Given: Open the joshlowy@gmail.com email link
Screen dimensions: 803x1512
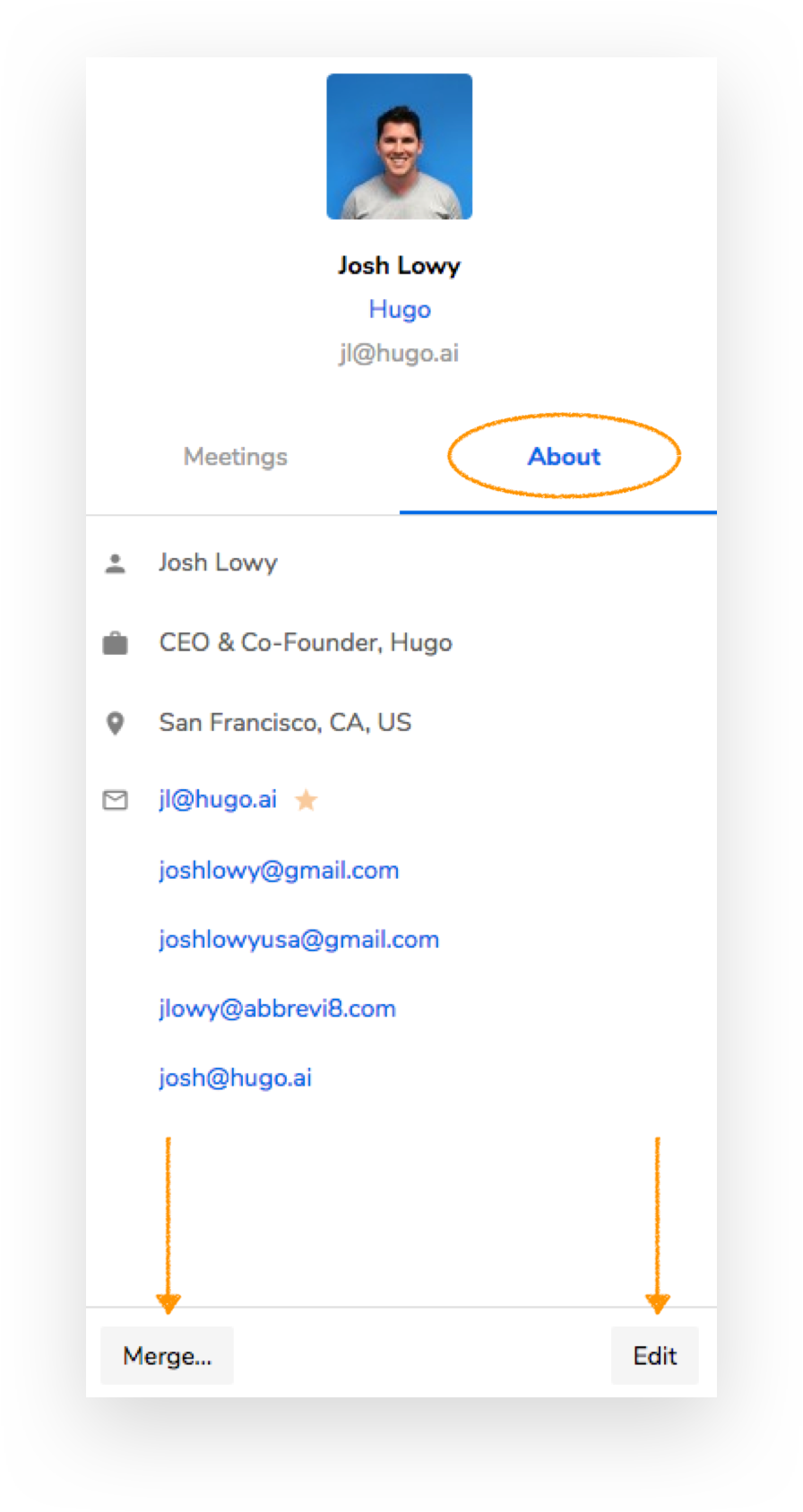Looking at the screenshot, I should coord(279,871).
